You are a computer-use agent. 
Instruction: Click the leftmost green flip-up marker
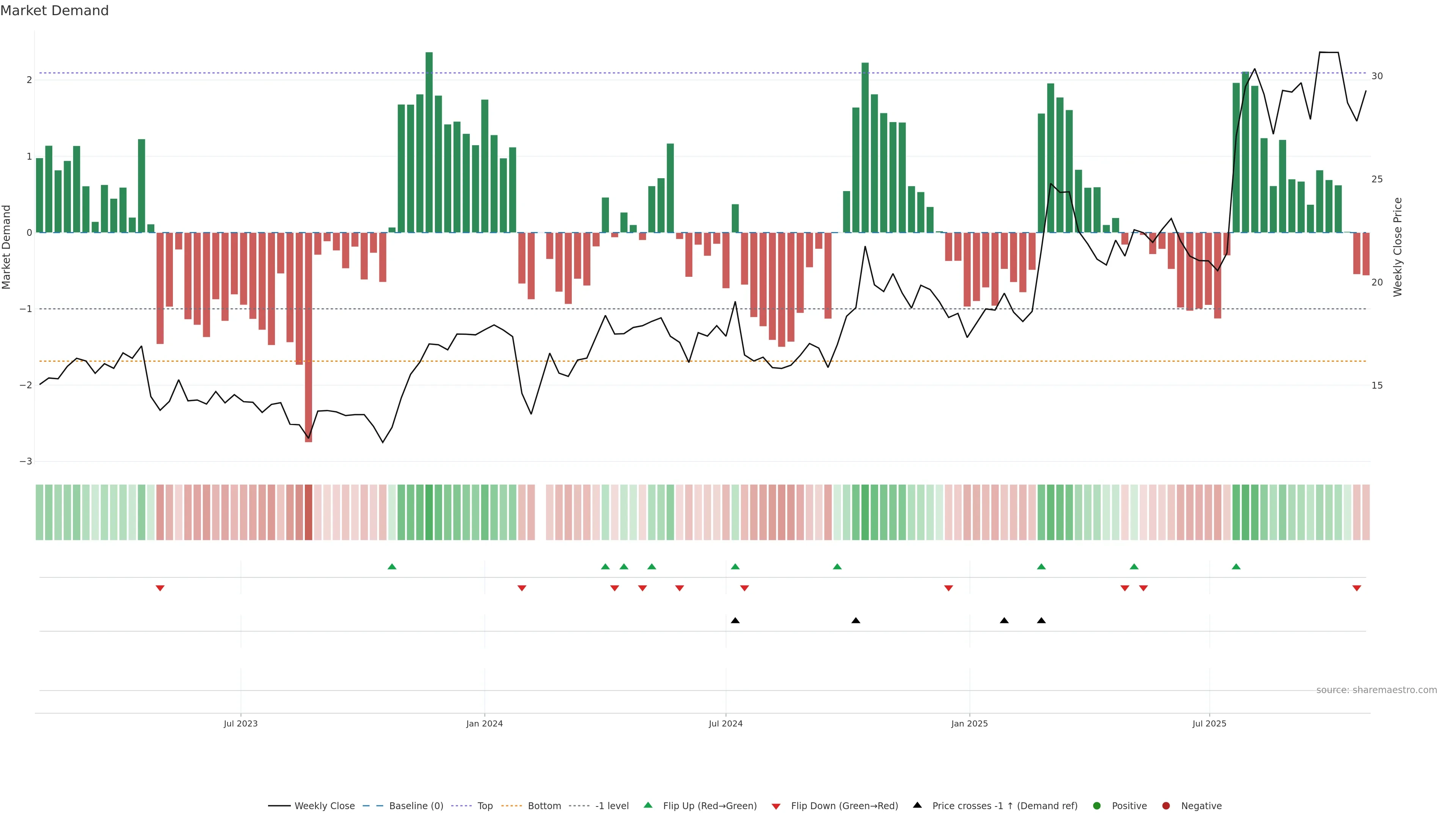[x=392, y=566]
